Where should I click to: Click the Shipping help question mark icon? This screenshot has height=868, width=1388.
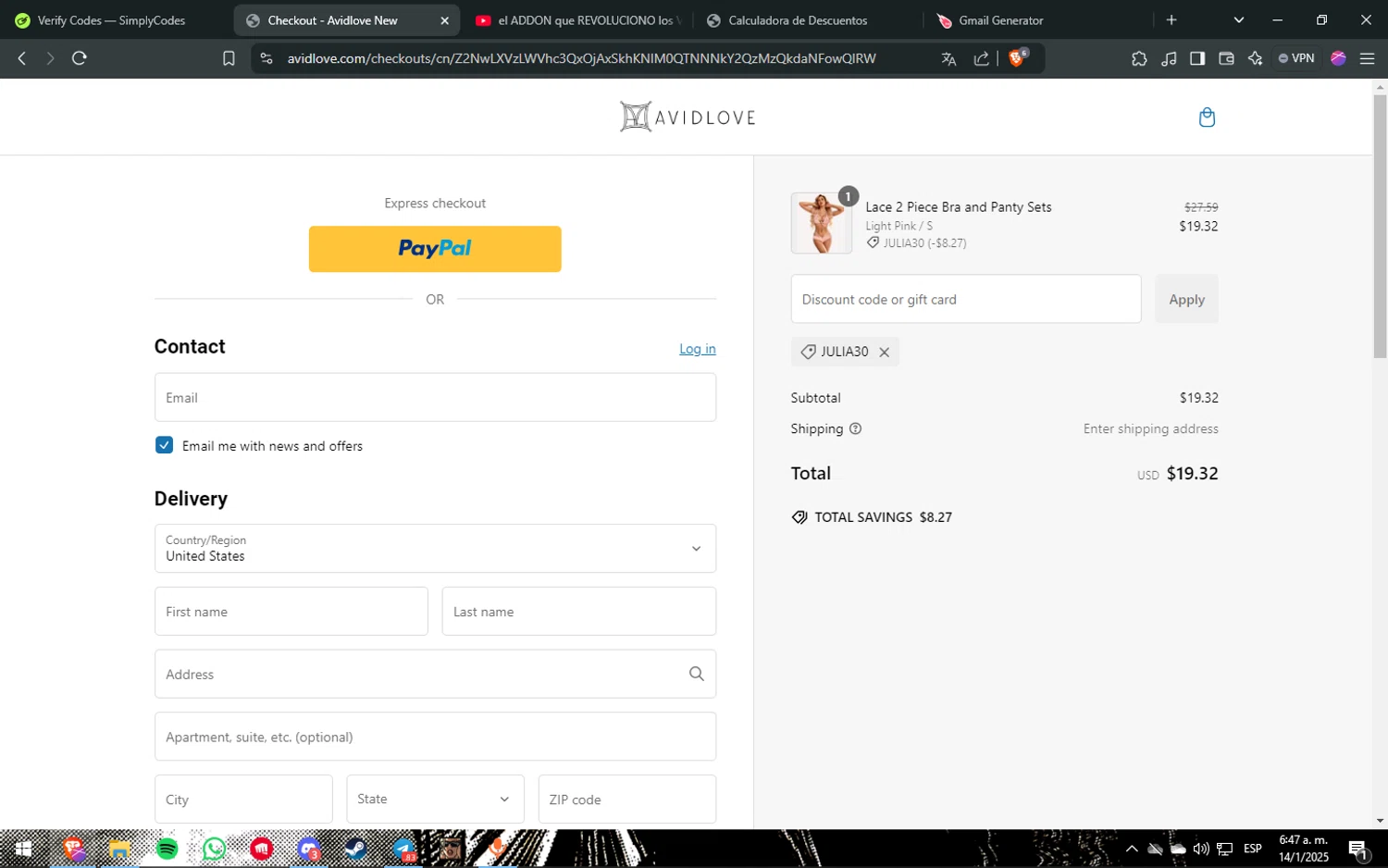855,428
